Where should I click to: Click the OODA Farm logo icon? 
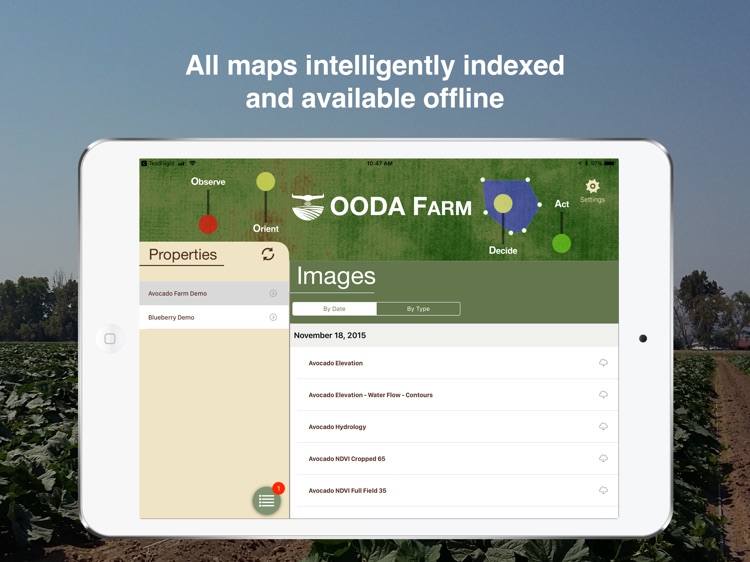(x=308, y=207)
